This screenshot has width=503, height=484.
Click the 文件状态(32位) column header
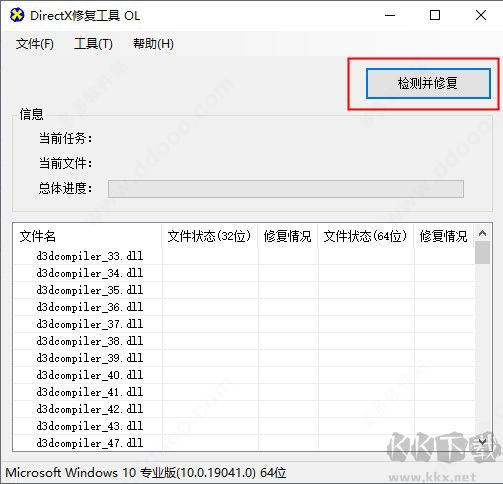click(x=209, y=236)
